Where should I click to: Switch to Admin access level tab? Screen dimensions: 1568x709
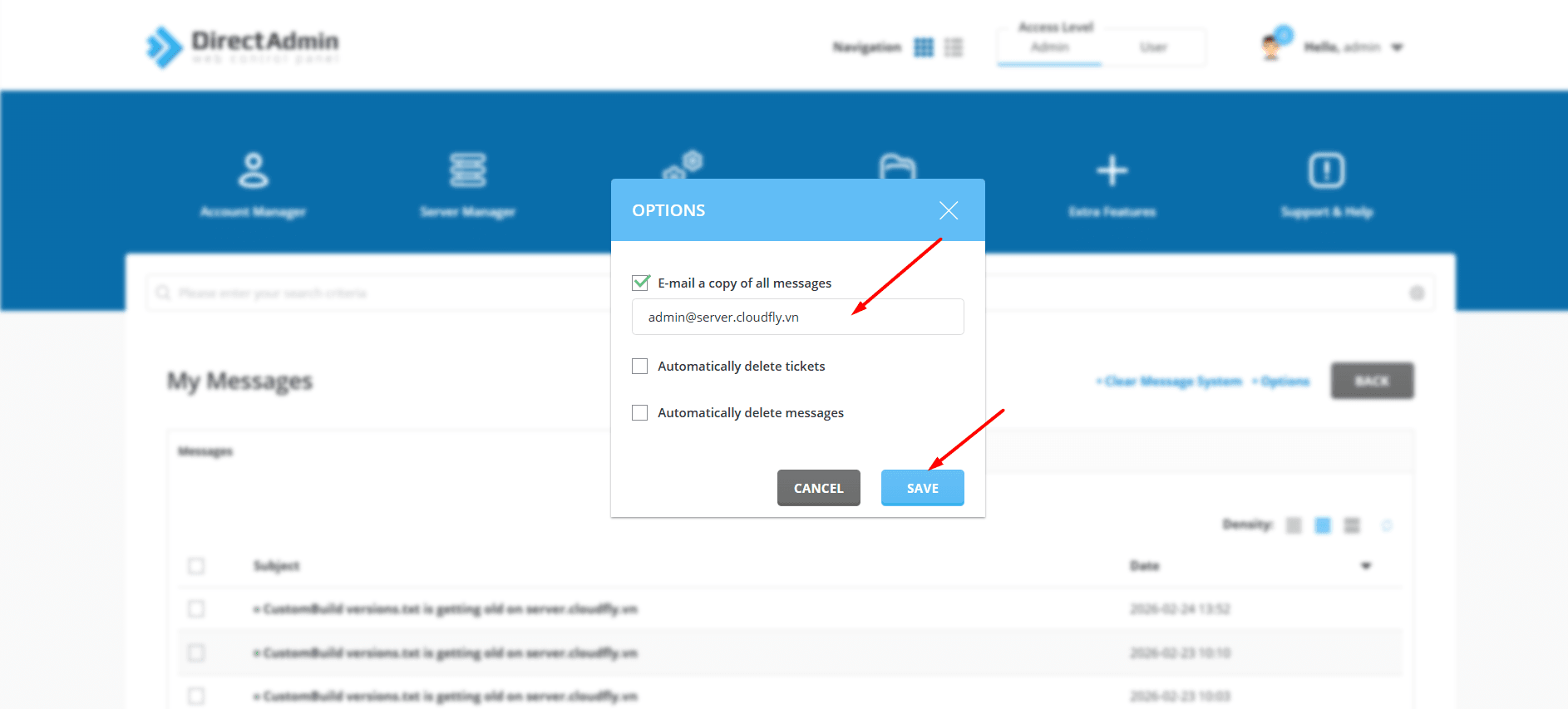[1049, 47]
